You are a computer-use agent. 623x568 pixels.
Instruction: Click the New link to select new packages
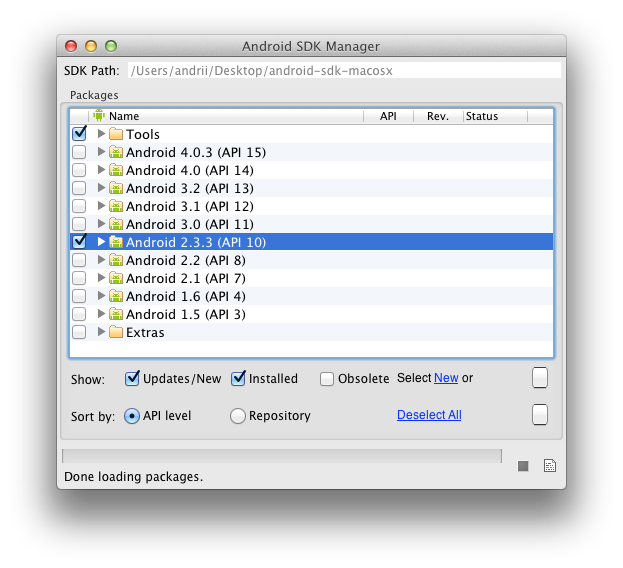[x=446, y=378]
